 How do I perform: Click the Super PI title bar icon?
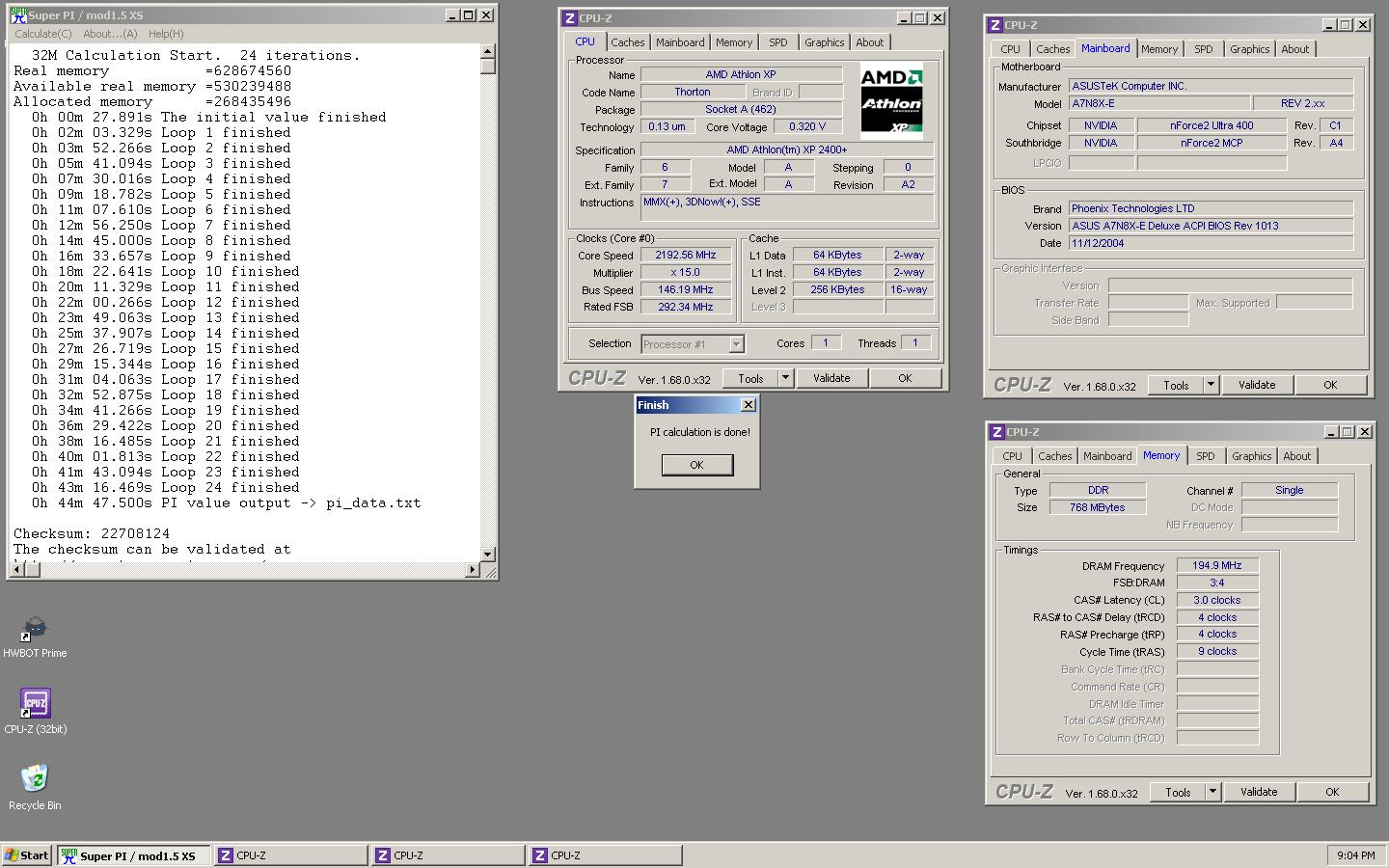point(17,14)
